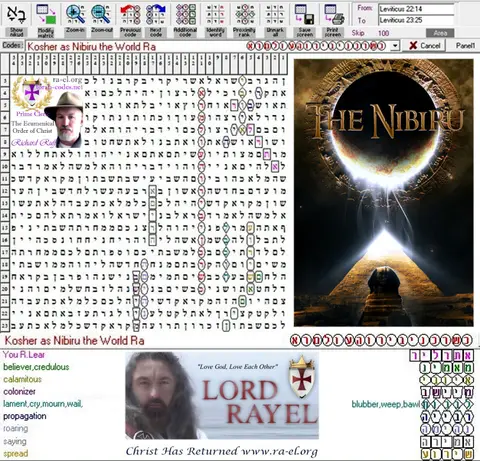
Task: Click the Lord Rayel banner image
Action: pyautogui.click(x=222, y=395)
